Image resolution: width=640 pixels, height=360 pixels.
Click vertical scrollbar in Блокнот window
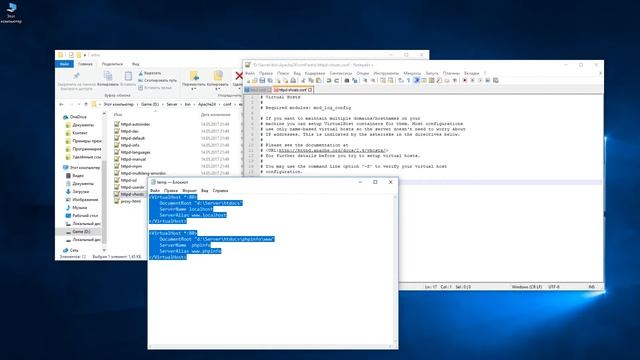[x=395, y=269]
